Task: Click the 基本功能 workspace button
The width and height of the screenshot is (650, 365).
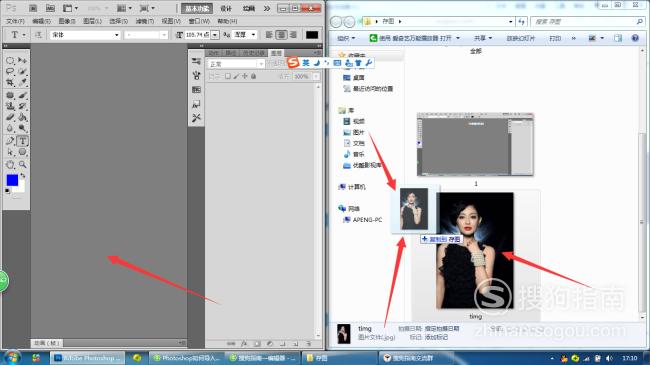Action: point(197,8)
